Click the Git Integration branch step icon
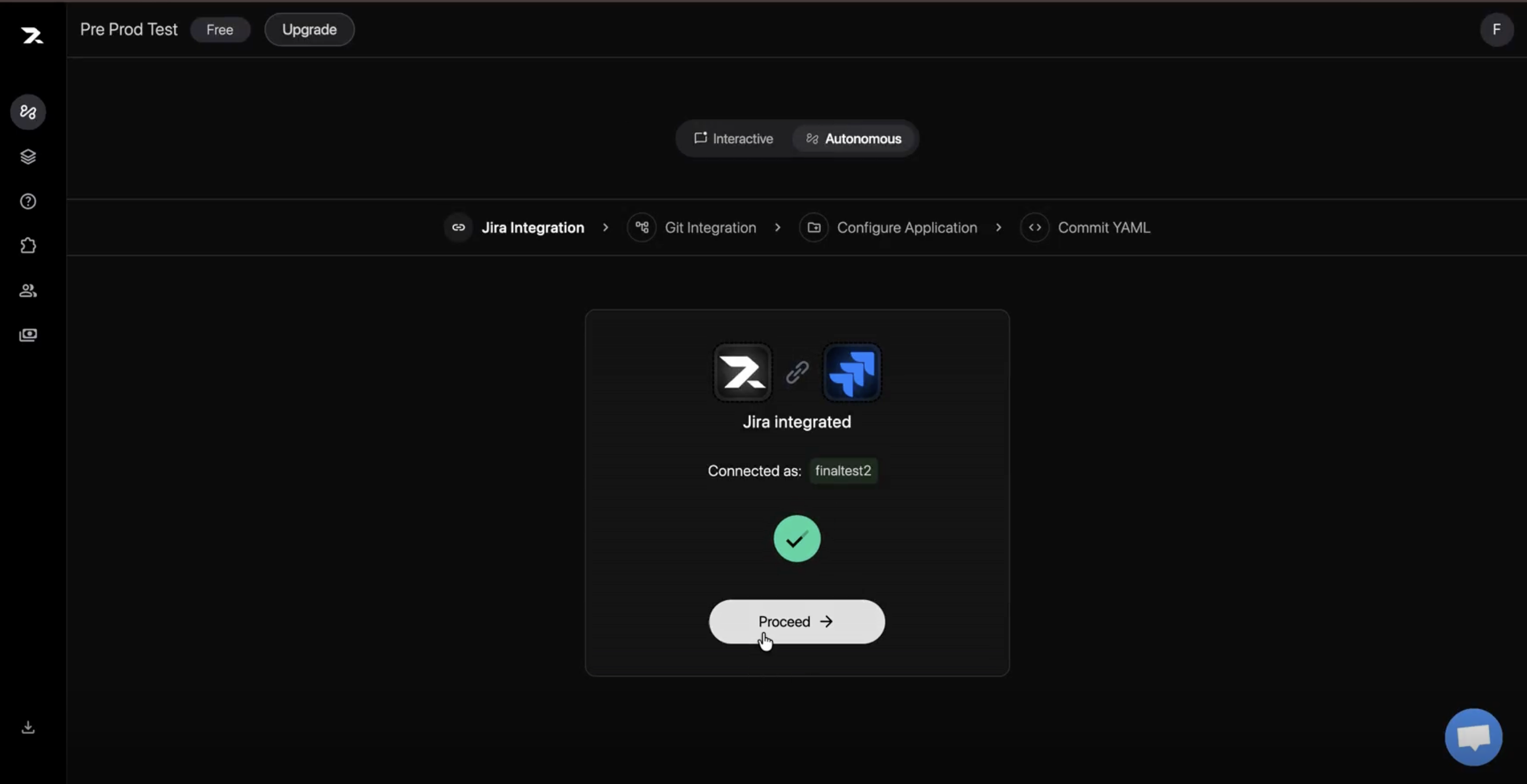The height and width of the screenshot is (784, 1527). (642, 227)
